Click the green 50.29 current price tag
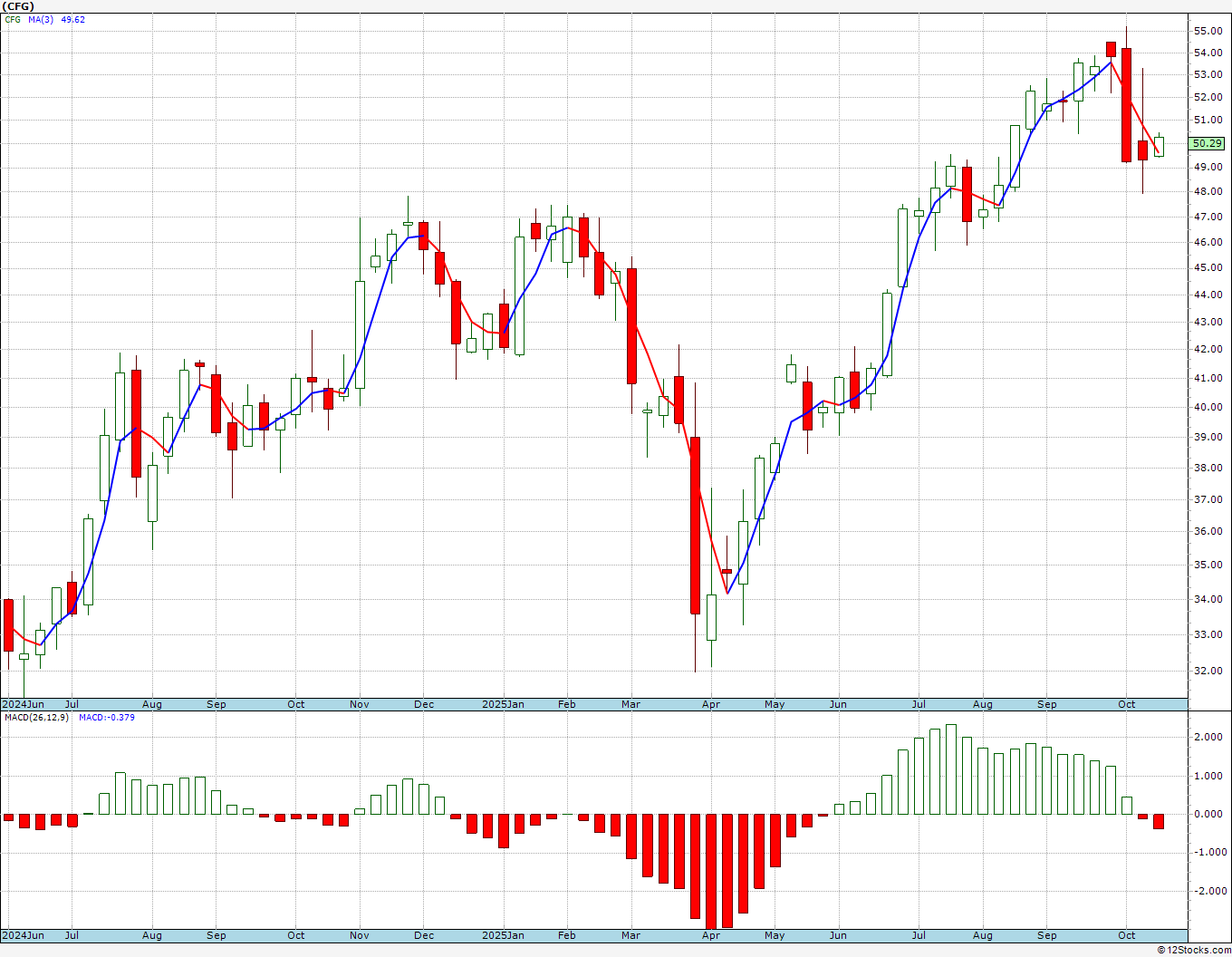The height and width of the screenshot is (957, 1232). point(1208,143)
